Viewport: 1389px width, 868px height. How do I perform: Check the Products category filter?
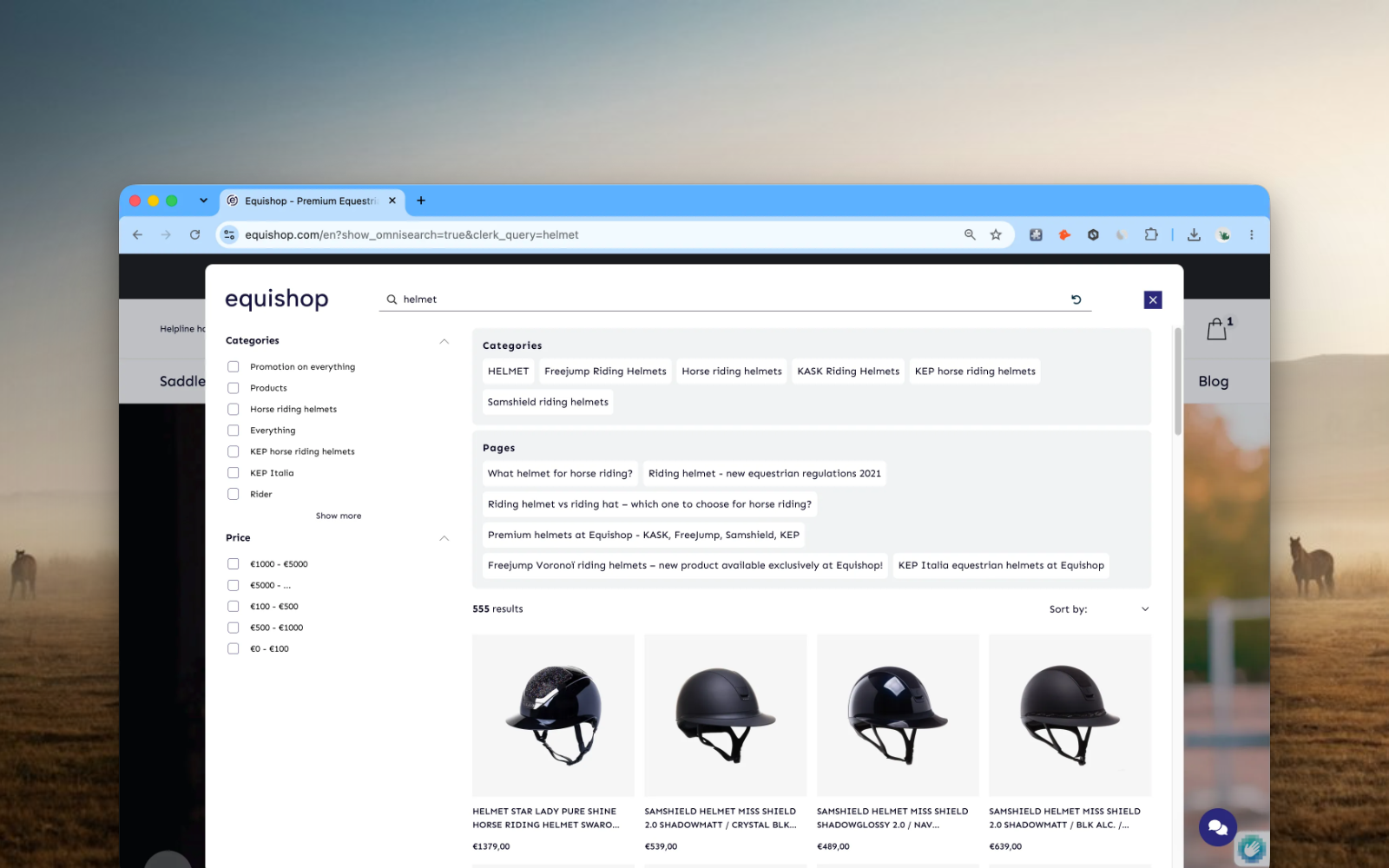click(234, 388)
